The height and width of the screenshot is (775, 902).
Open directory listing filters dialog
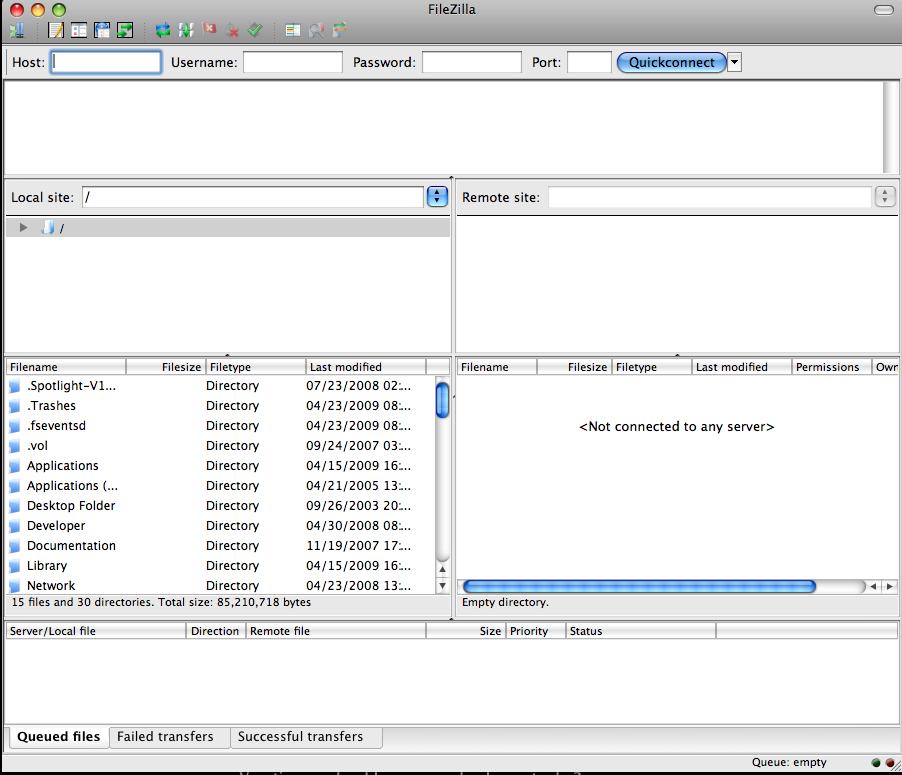(x=293, y=30)
